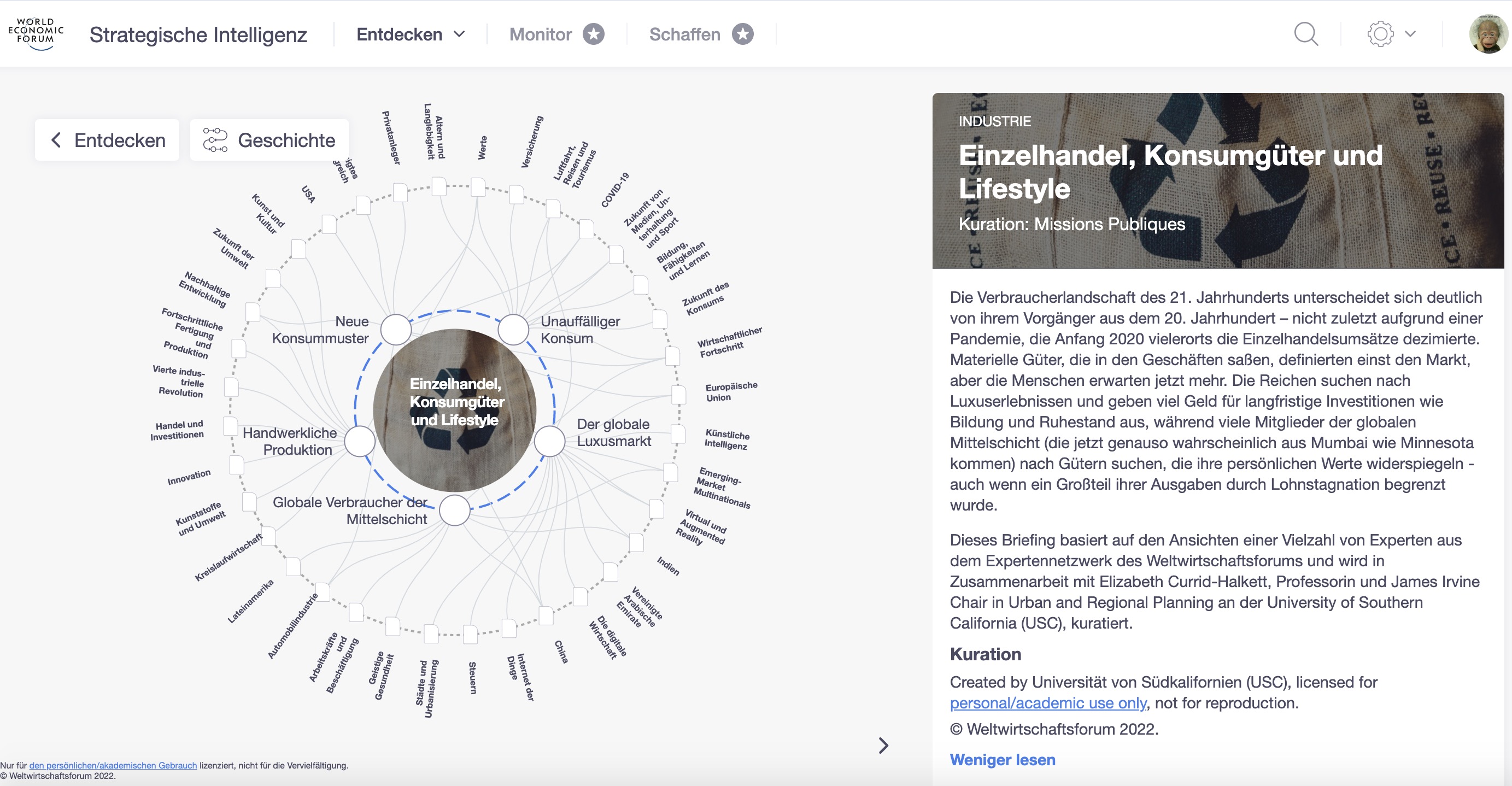
Task: Open the user profile avatar
Action: click(1487, 34)
